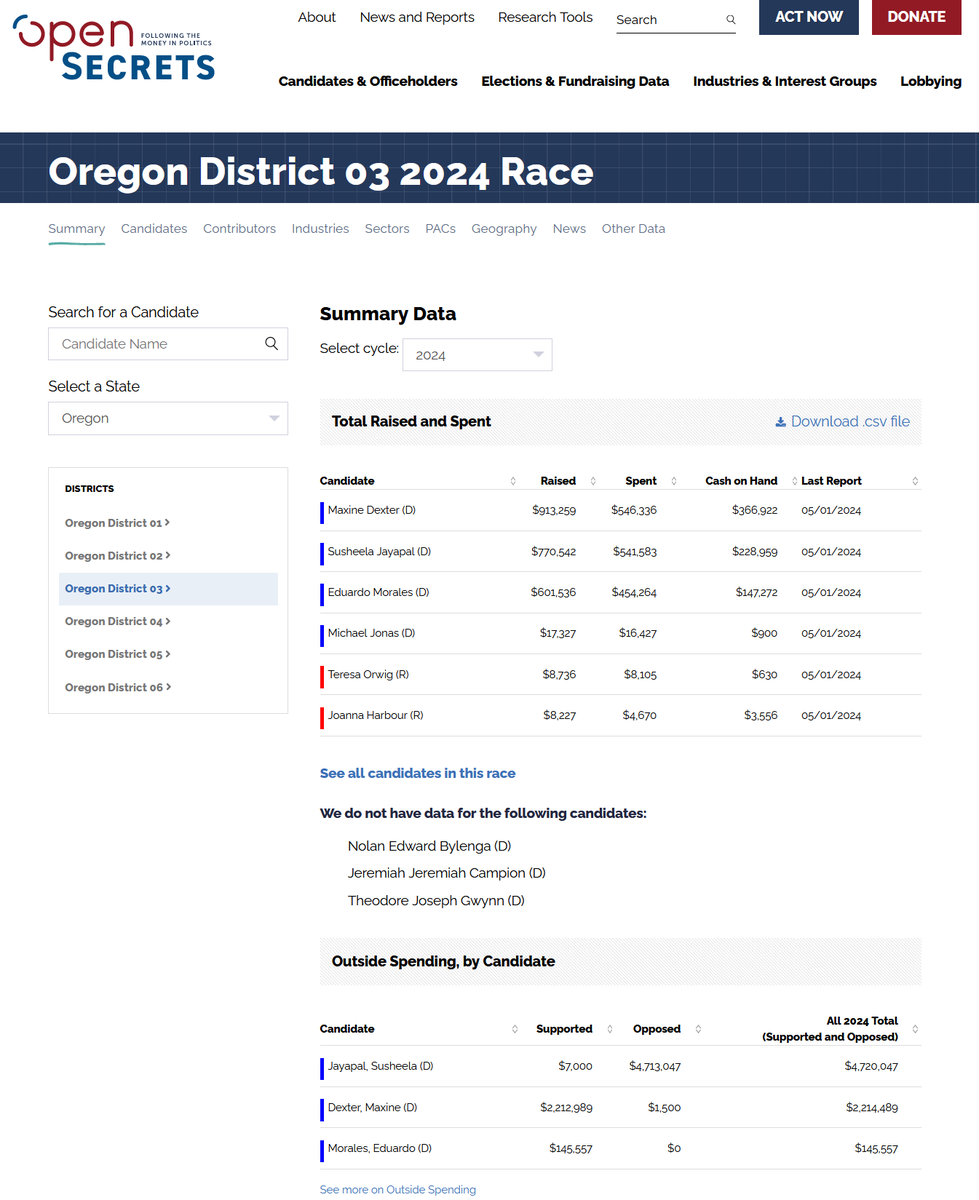Viewport: 979px width, 1200px height.
Task: Open the About menu
Action: coord(317,17)
